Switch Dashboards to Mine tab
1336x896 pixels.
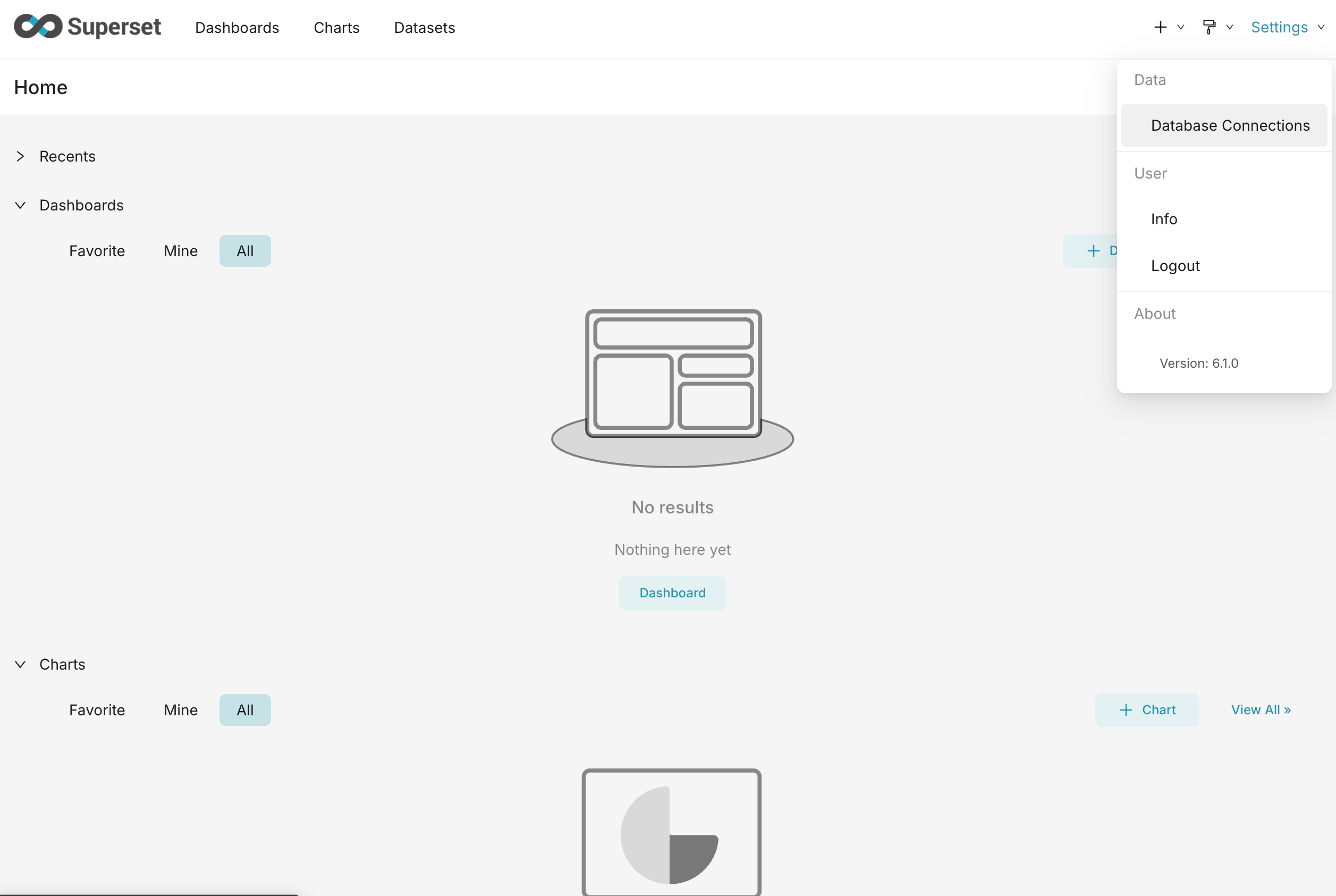coord(181,251)
